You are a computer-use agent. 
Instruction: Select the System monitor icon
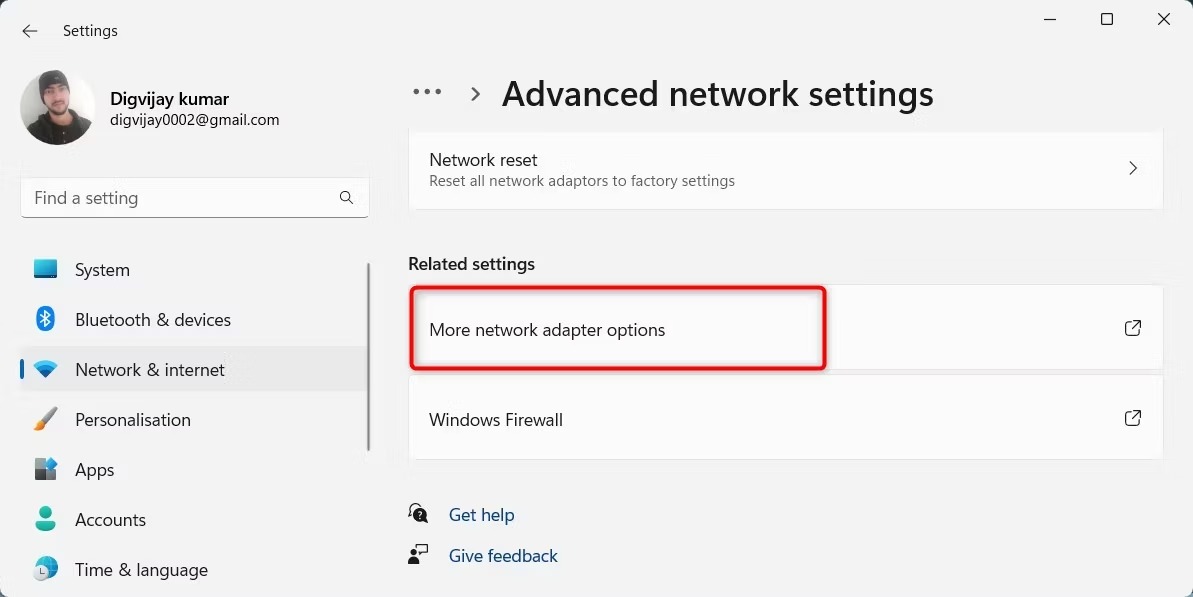point(46,268)
